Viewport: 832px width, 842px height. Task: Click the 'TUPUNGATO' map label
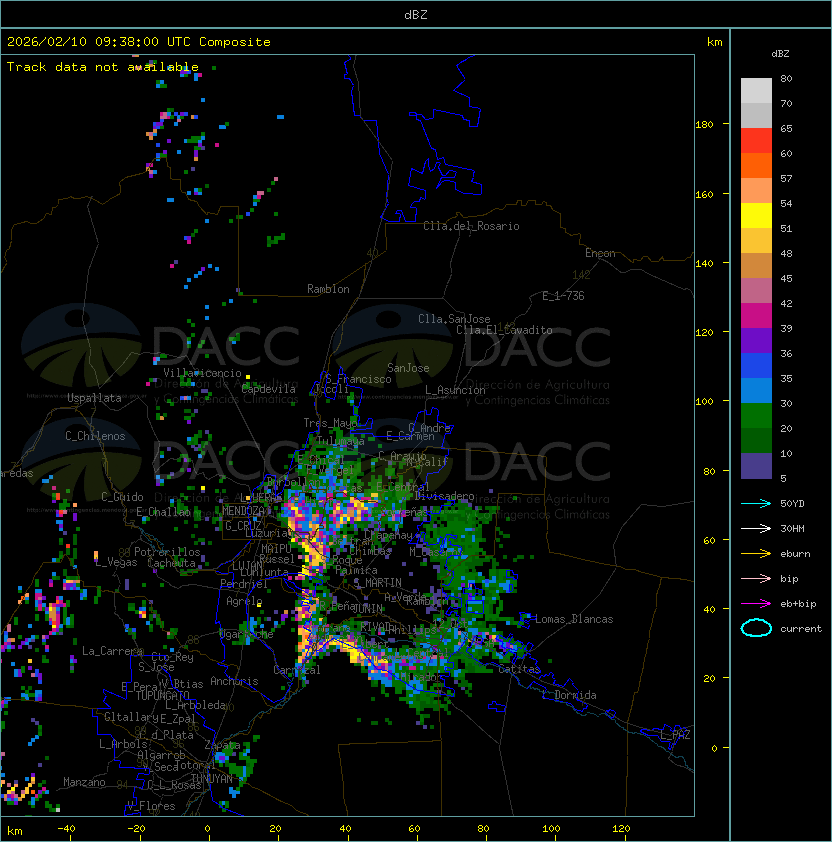(x=162, y=696)
